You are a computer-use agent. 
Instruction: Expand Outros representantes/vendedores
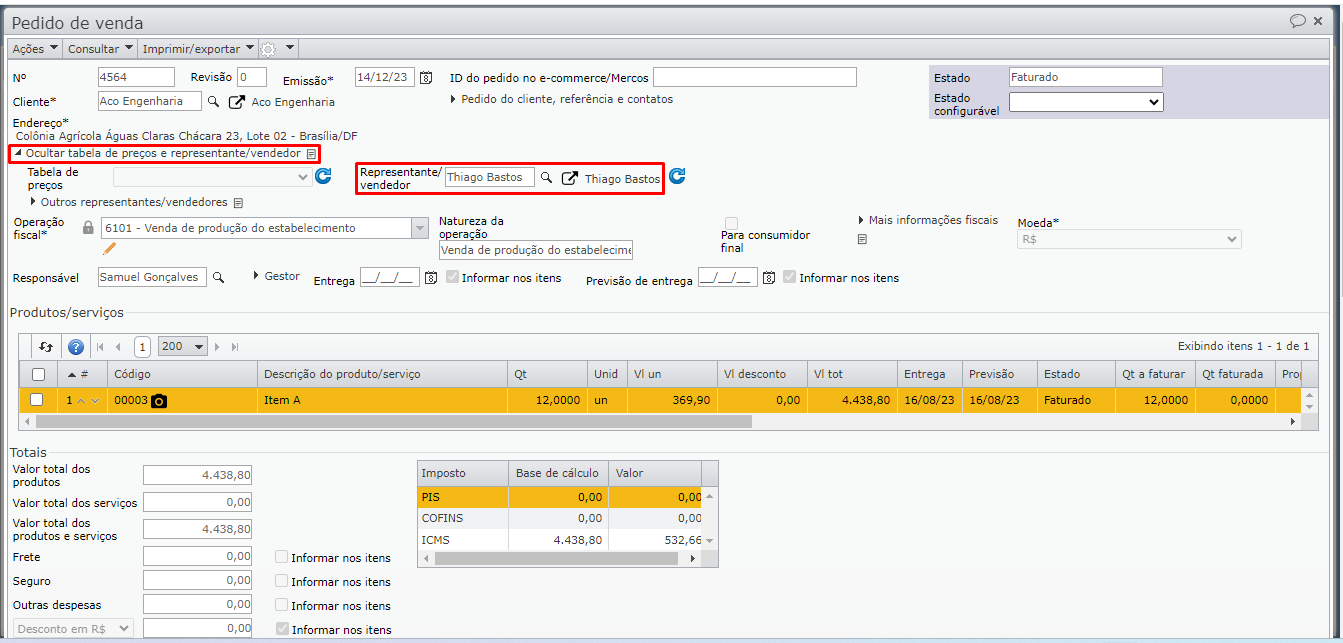click(x=129, y=202)
